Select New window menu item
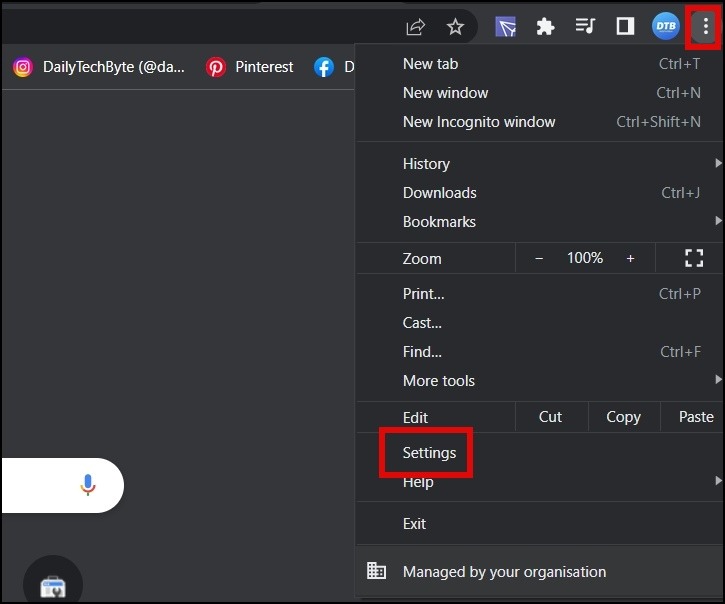Viewport: 725px width, 604px height. (x=540, y=93)
